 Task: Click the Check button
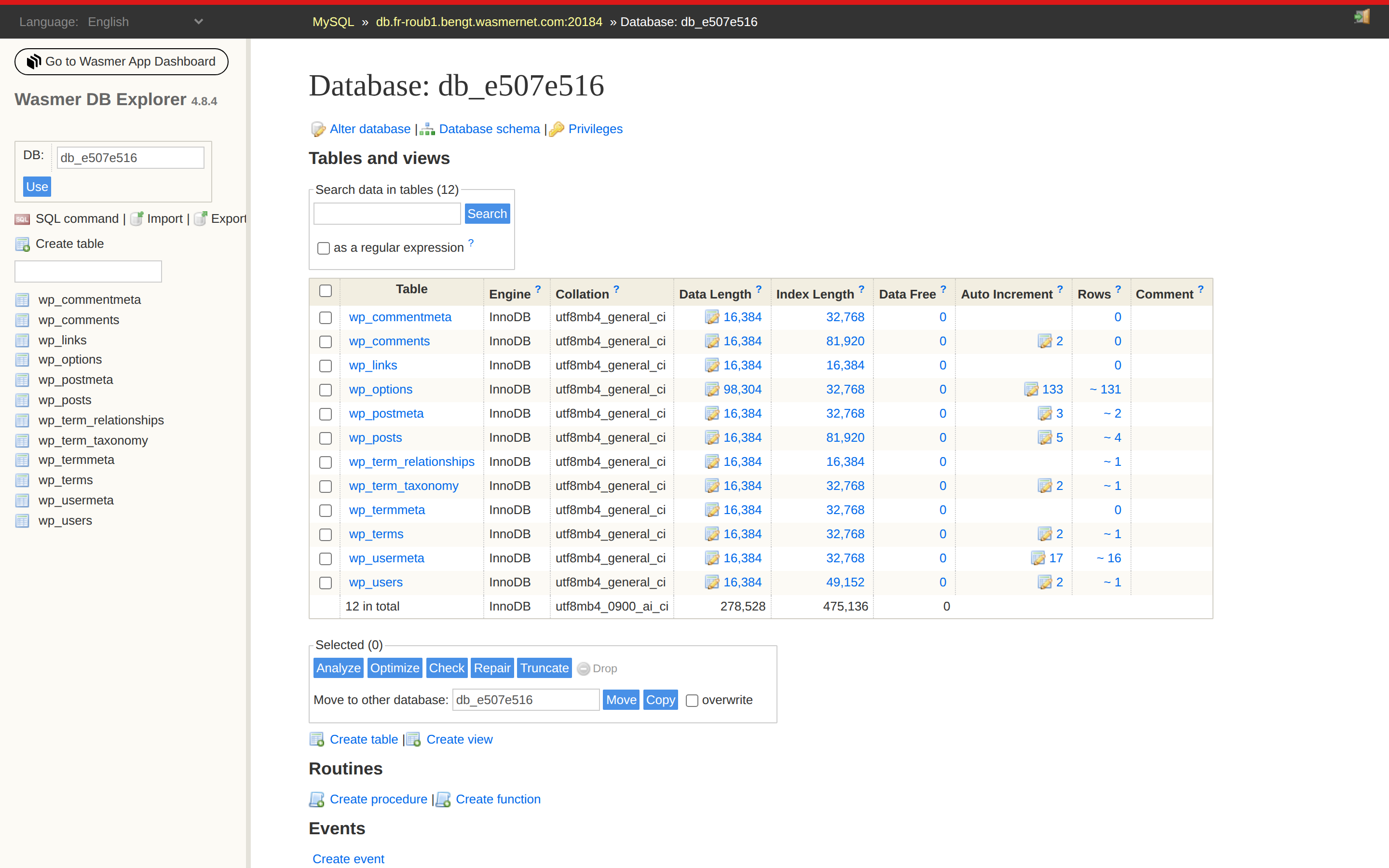pos(447,668)
